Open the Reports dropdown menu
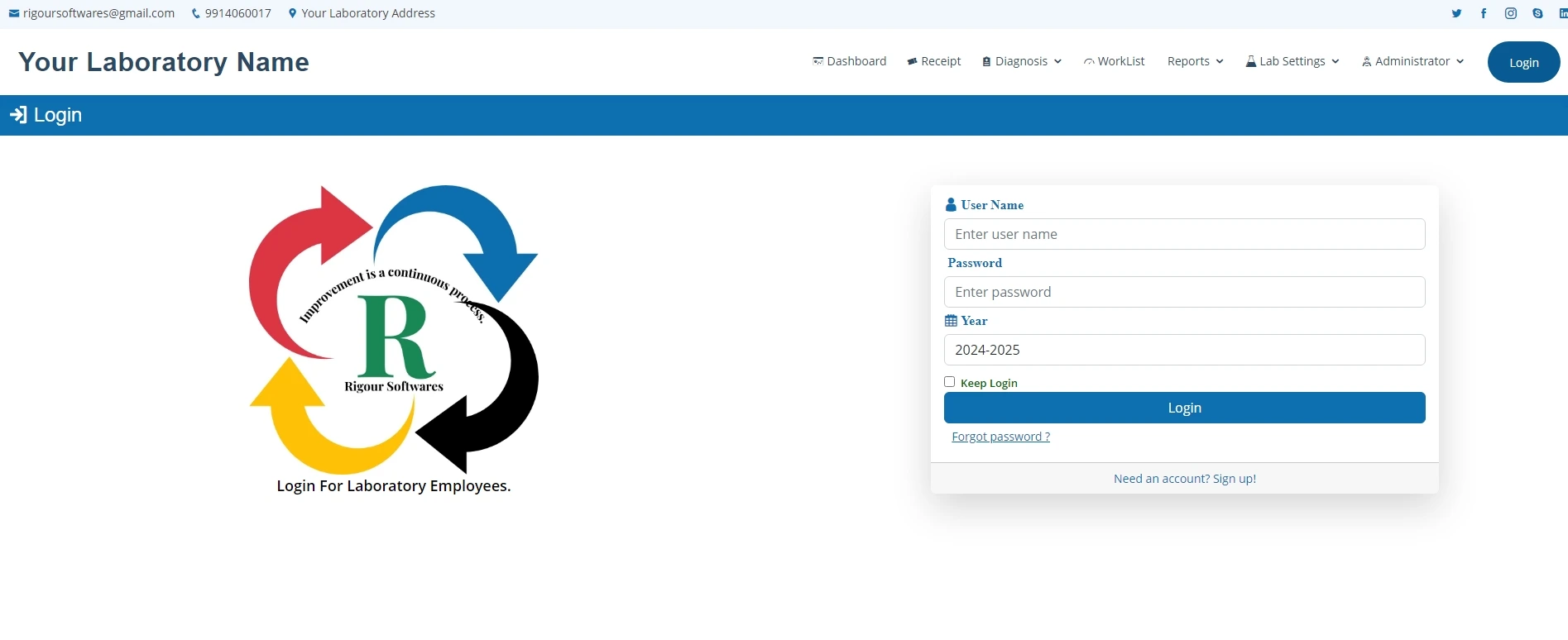Screen dimensions: 1568x640 (1195, 61)
